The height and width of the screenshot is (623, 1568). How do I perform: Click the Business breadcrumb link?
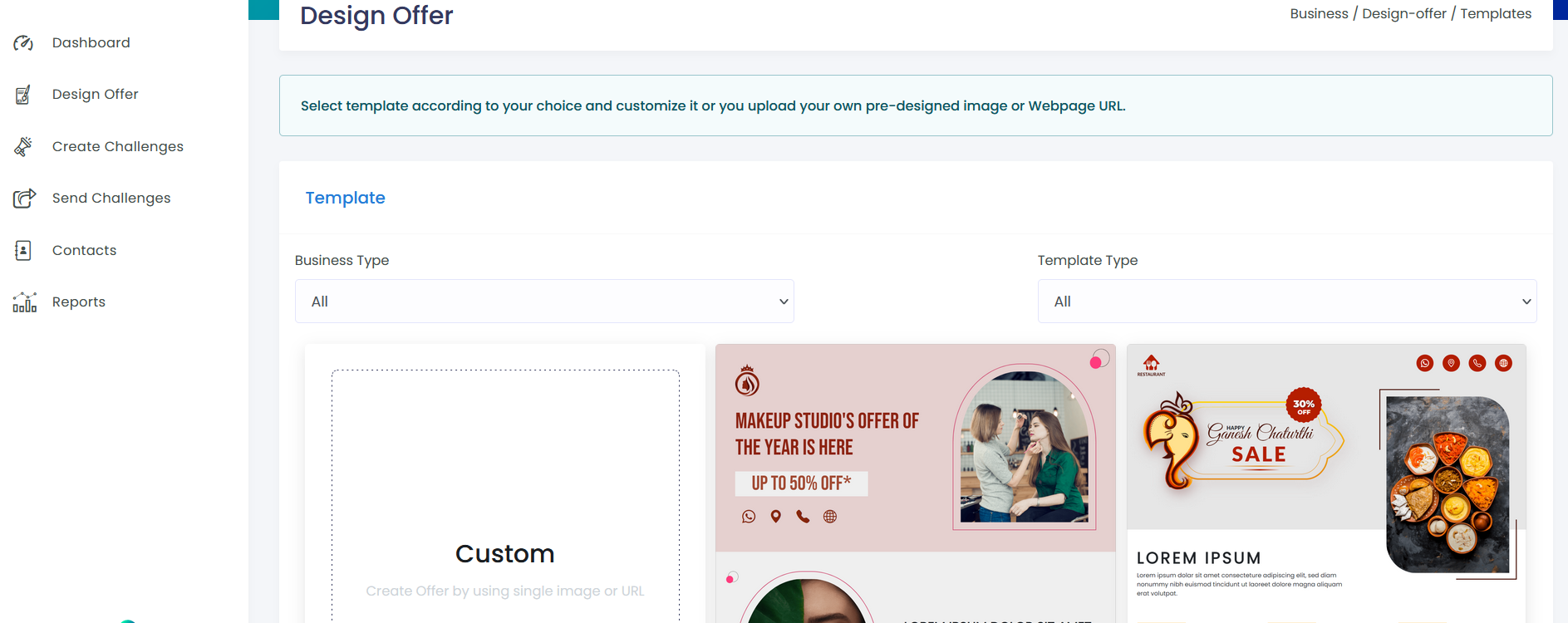(x=1319, y=13)
